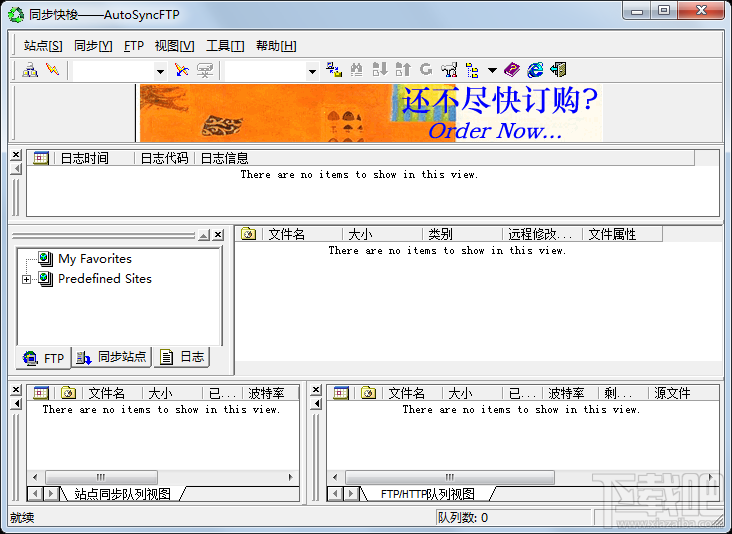The image size is (732, 534).
Task: Click the pipe-connection toolbar icon
Action: tap(449, 70)
